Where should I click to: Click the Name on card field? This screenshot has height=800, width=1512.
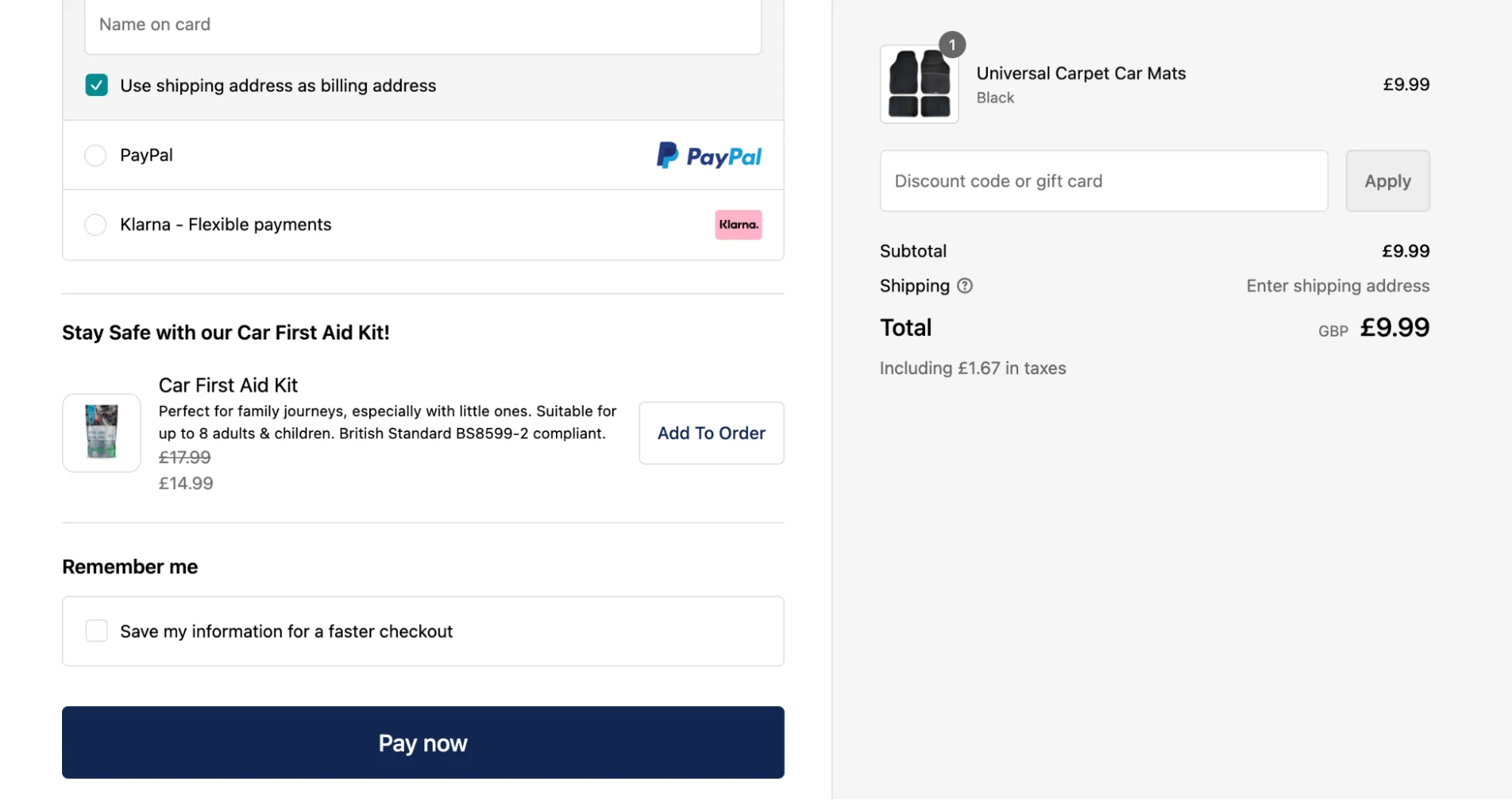(x=423, y=25)
